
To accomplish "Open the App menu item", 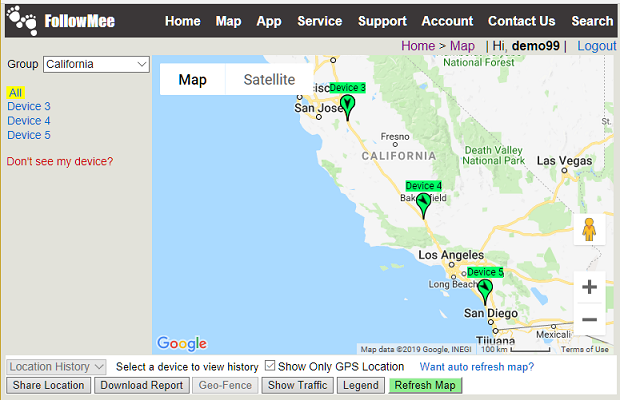I will 269,21.
